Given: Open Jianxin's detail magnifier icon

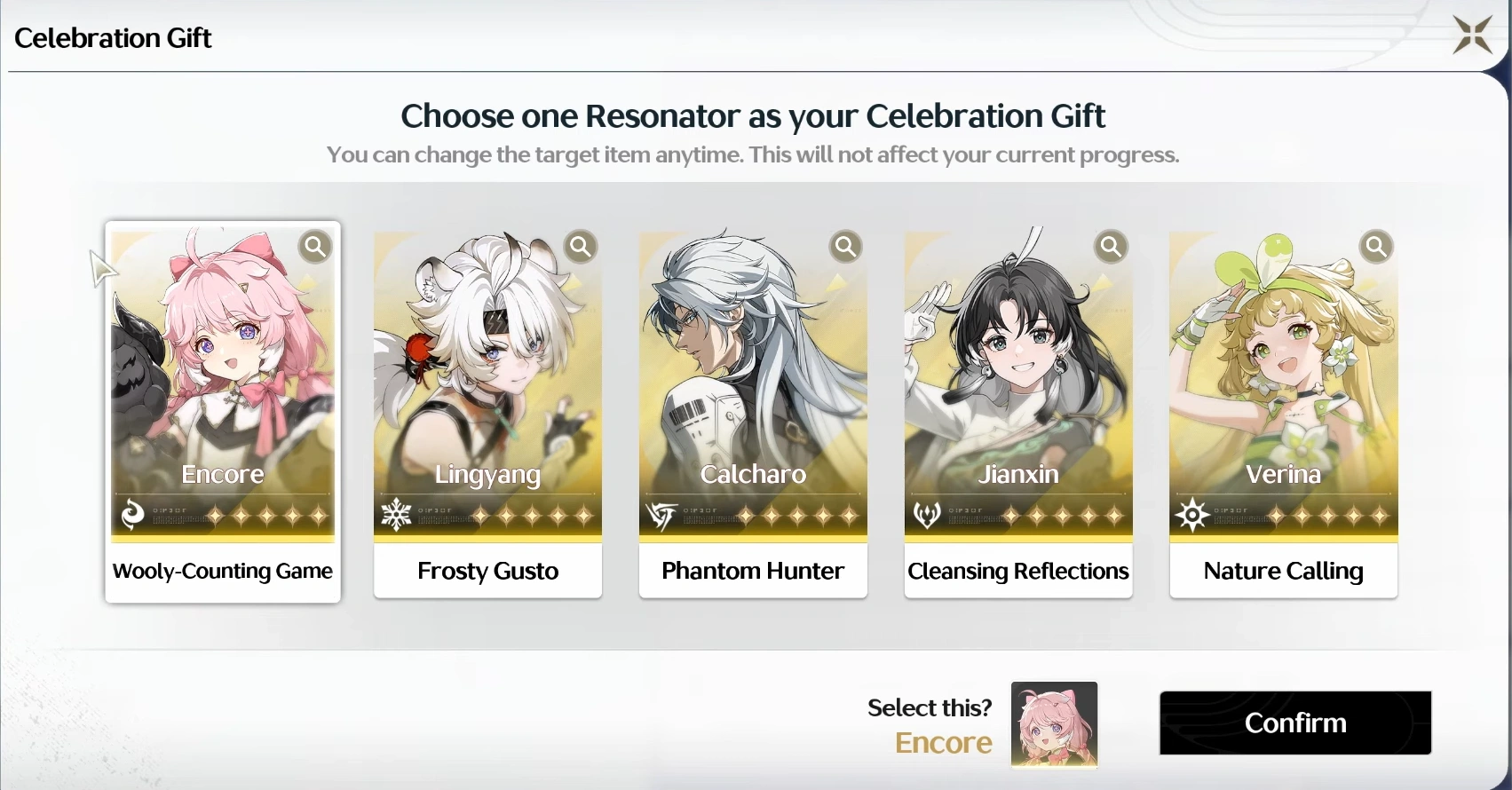Looking at the screenshot, I should 1111,247.
